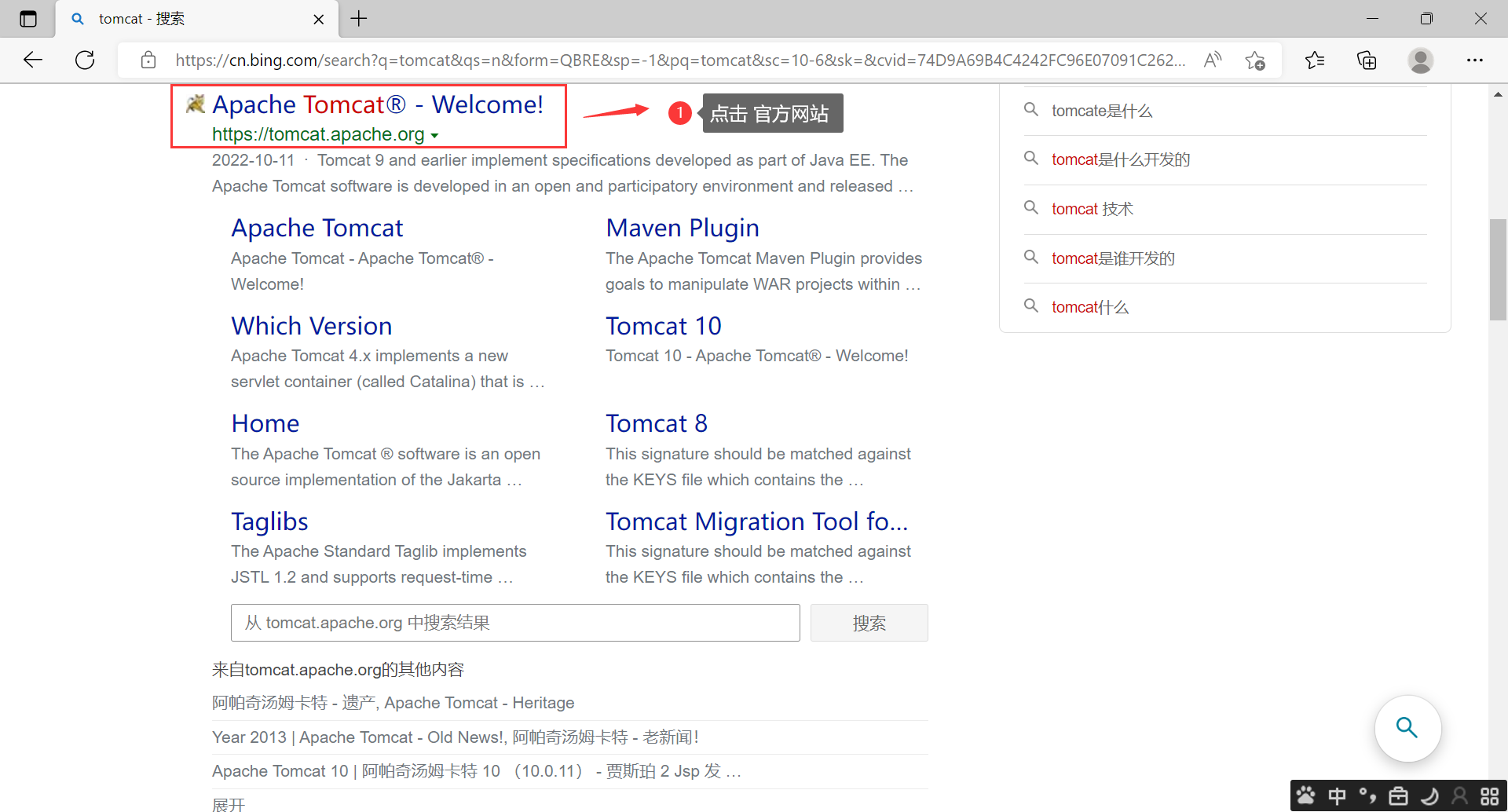The image size is (1508, 812).
Task: Add this page to favorites
Action: [1255, 60]
